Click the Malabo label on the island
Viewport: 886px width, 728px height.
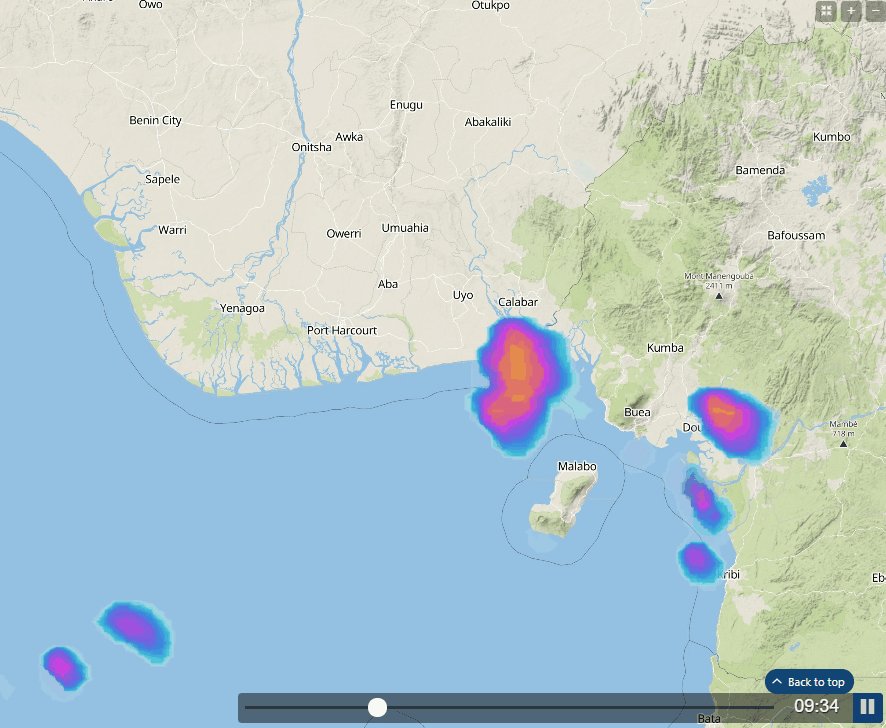[577, 466]
